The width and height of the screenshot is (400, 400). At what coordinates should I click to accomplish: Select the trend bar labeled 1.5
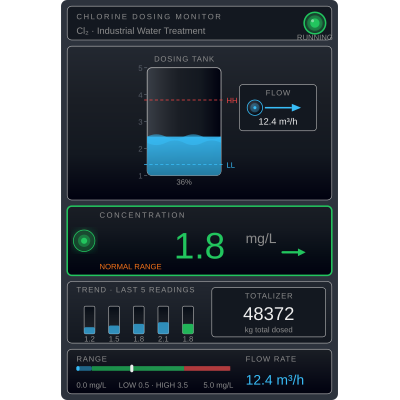point(114,320)
